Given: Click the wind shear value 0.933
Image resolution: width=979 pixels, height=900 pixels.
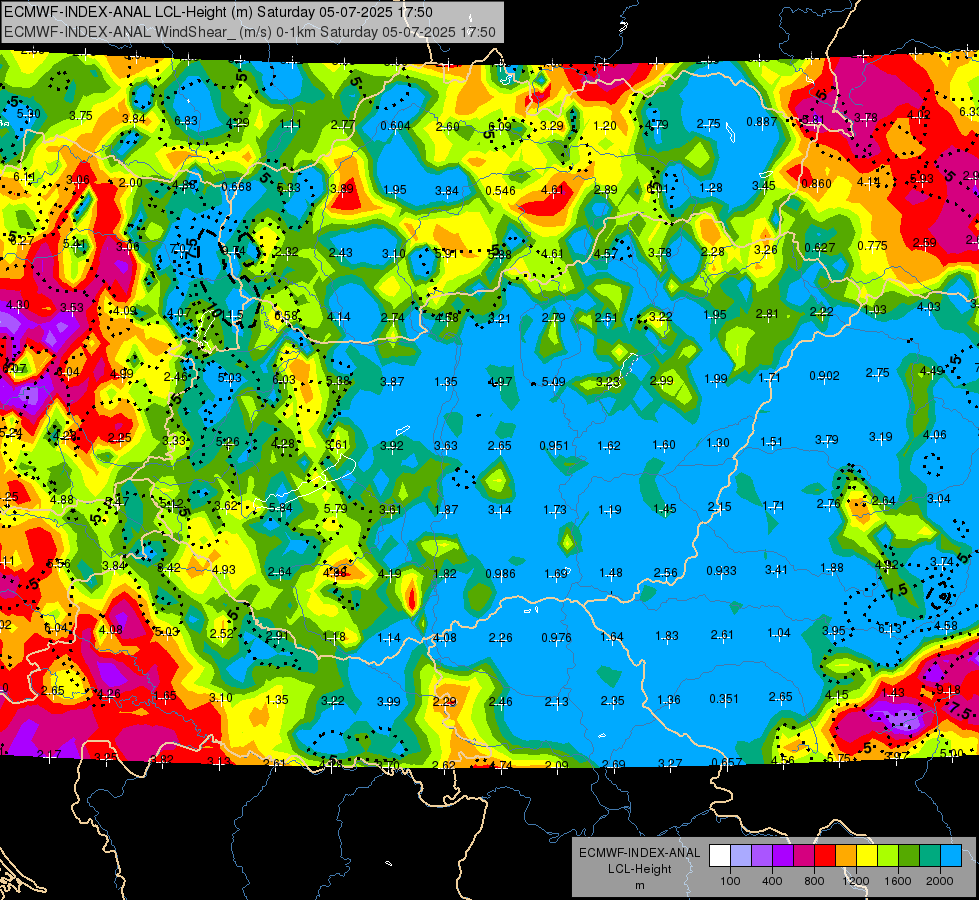Looking at the screenshot, I should tap(721, 570).
